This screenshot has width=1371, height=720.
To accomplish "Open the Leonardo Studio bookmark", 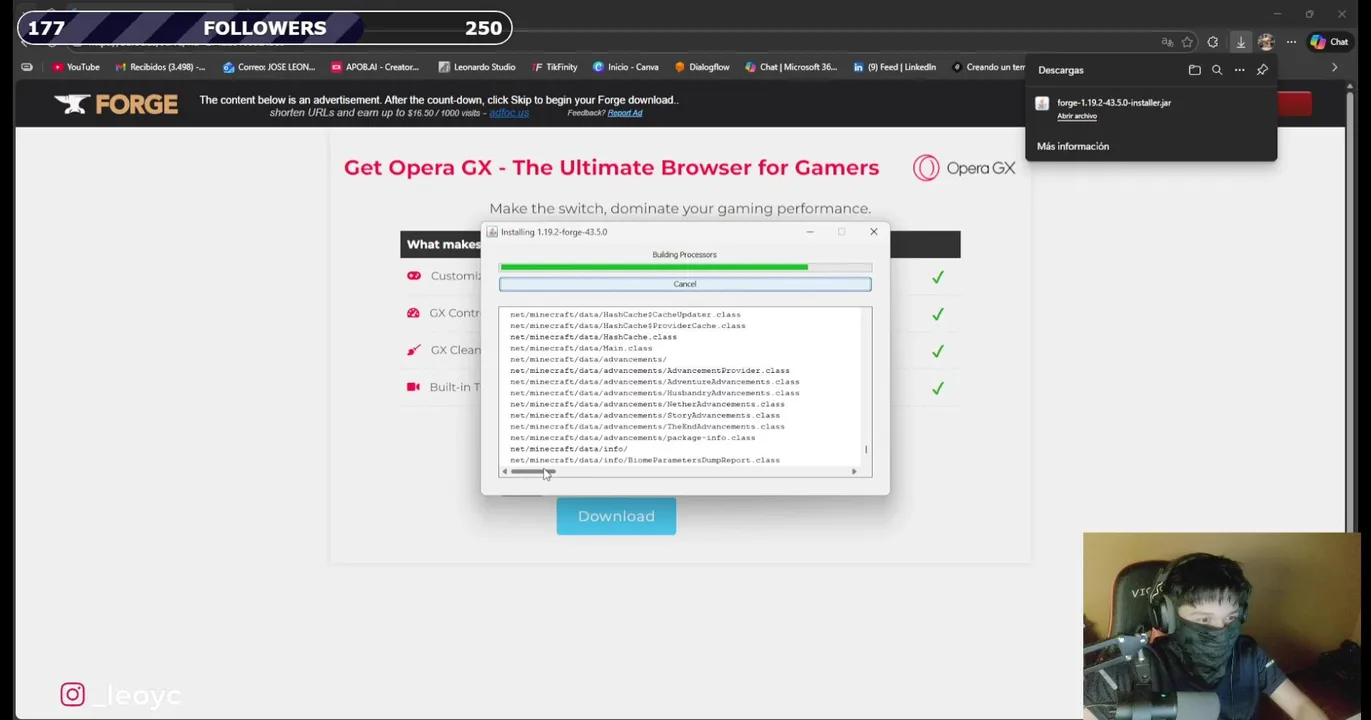I will click(x=477, y=67).
